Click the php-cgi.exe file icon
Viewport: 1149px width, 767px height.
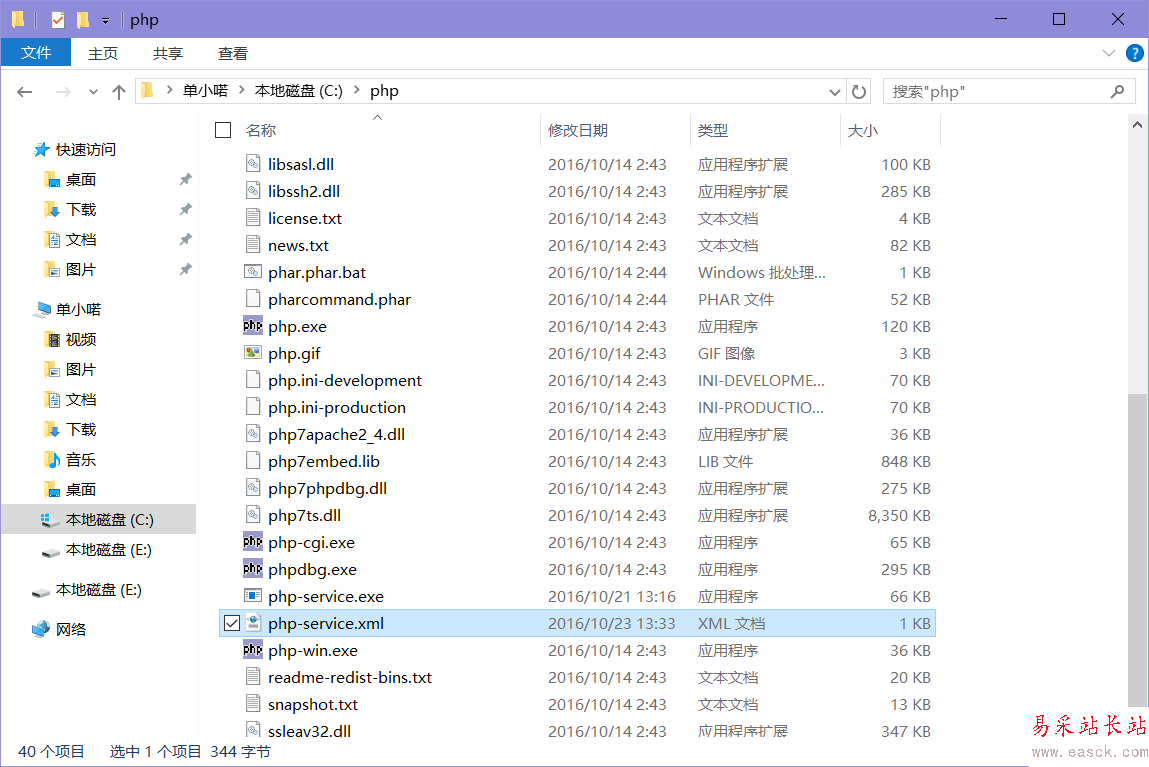point(253,542)
